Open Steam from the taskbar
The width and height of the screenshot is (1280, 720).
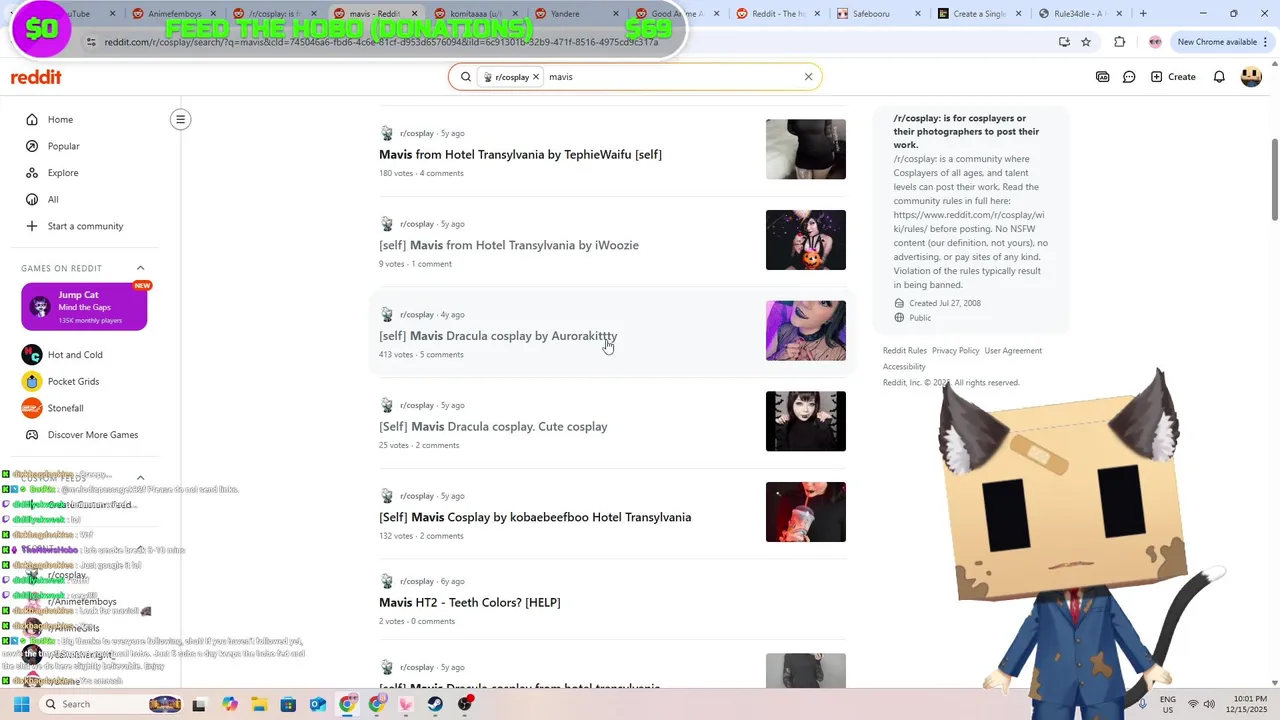[435, 704]
